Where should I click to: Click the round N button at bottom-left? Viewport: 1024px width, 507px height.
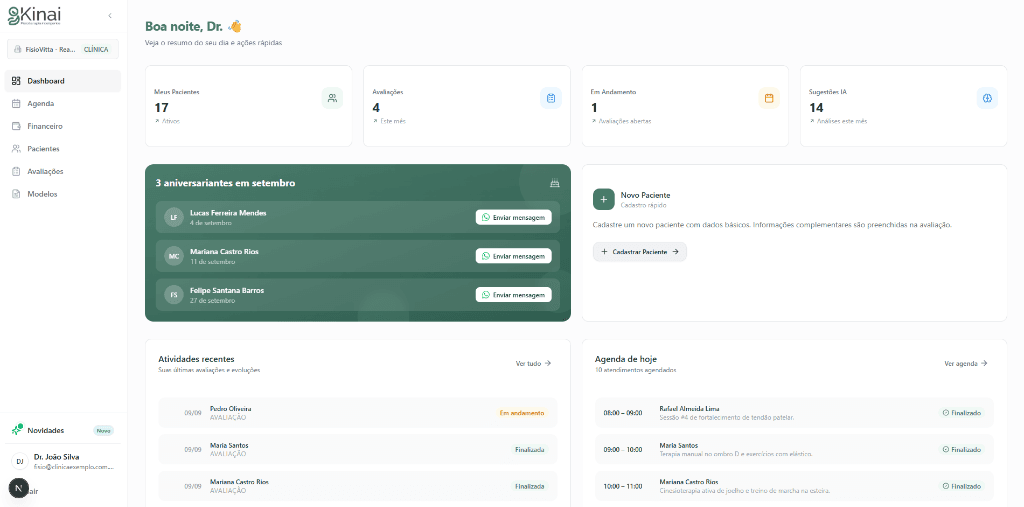point(18,488)
